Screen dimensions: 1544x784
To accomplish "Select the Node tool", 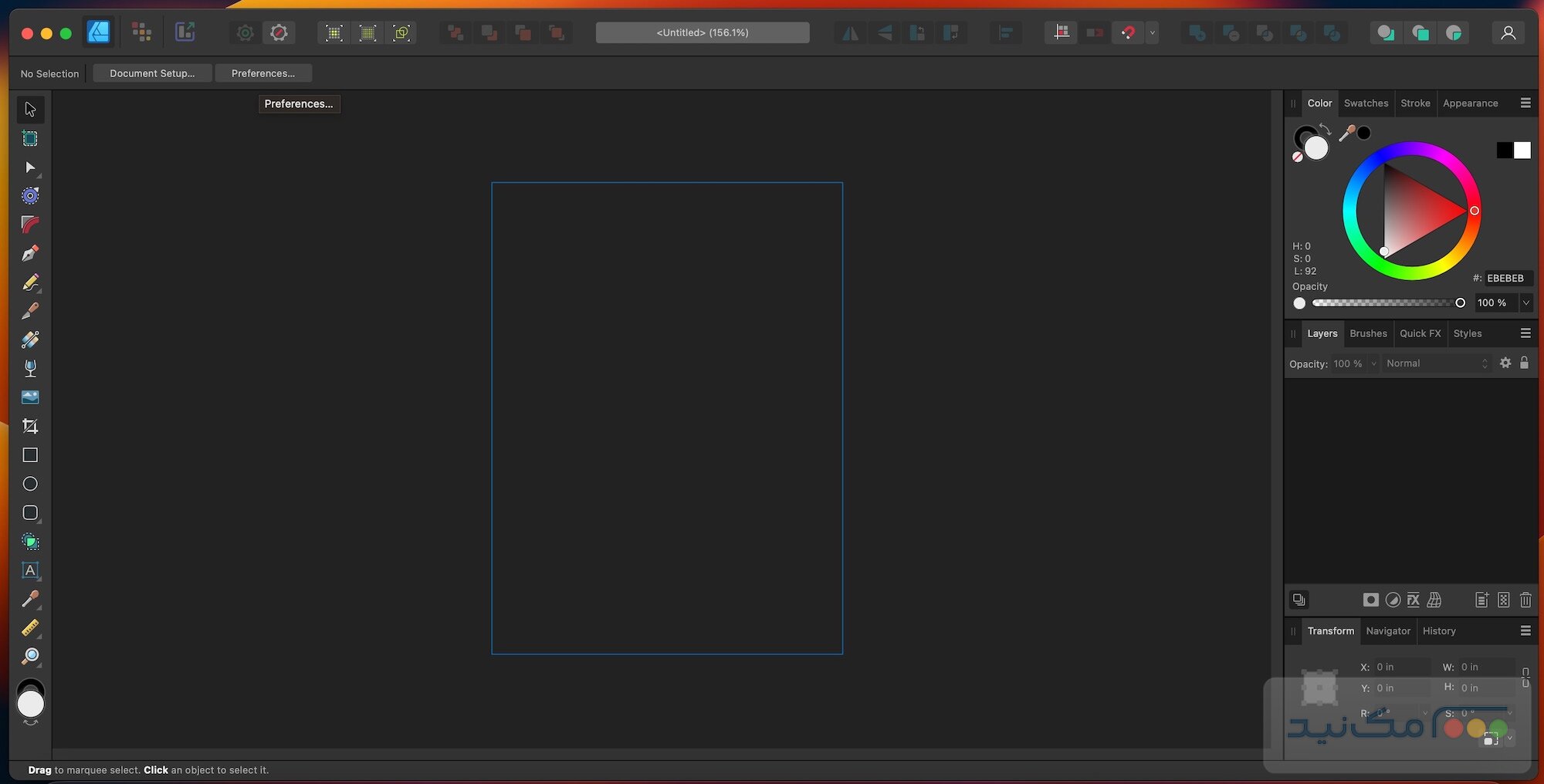I will click(x=30, y=167).
